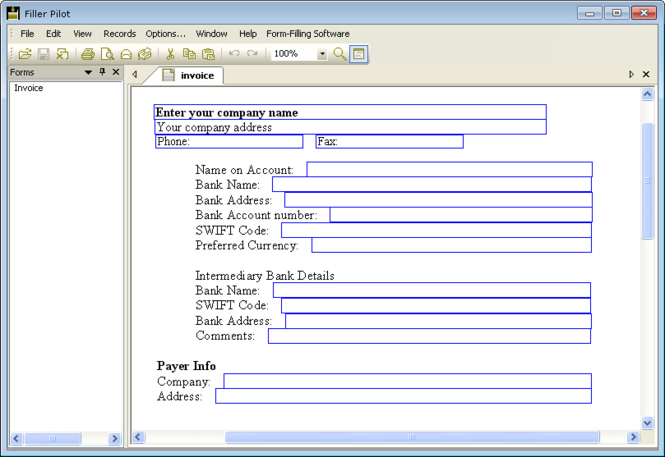Screen dimensions: 665x457
Task: Click the Paste clipboard icon
Action: pyautogui.click(x=208, y=54)
